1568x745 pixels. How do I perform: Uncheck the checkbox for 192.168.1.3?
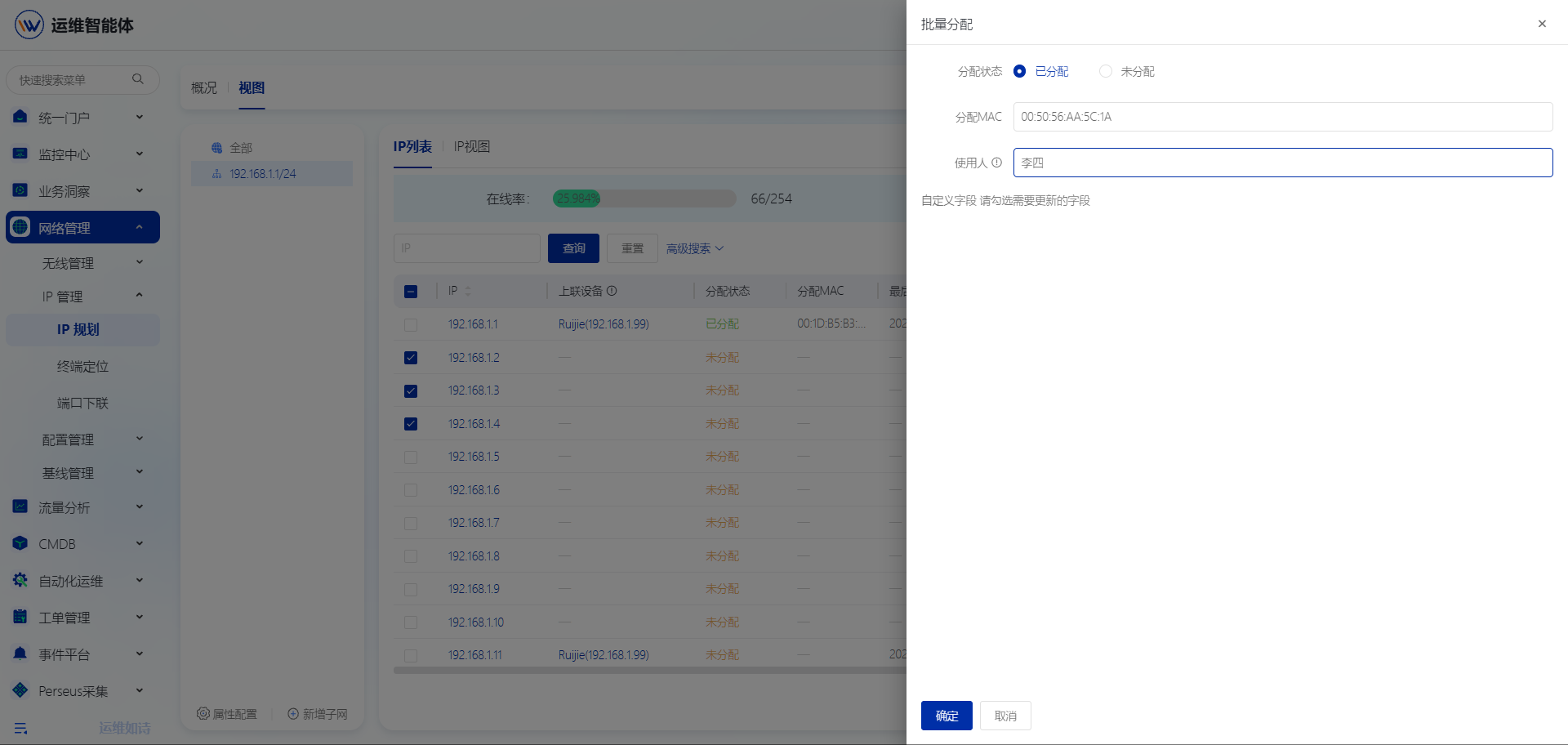tap(411, 390)
